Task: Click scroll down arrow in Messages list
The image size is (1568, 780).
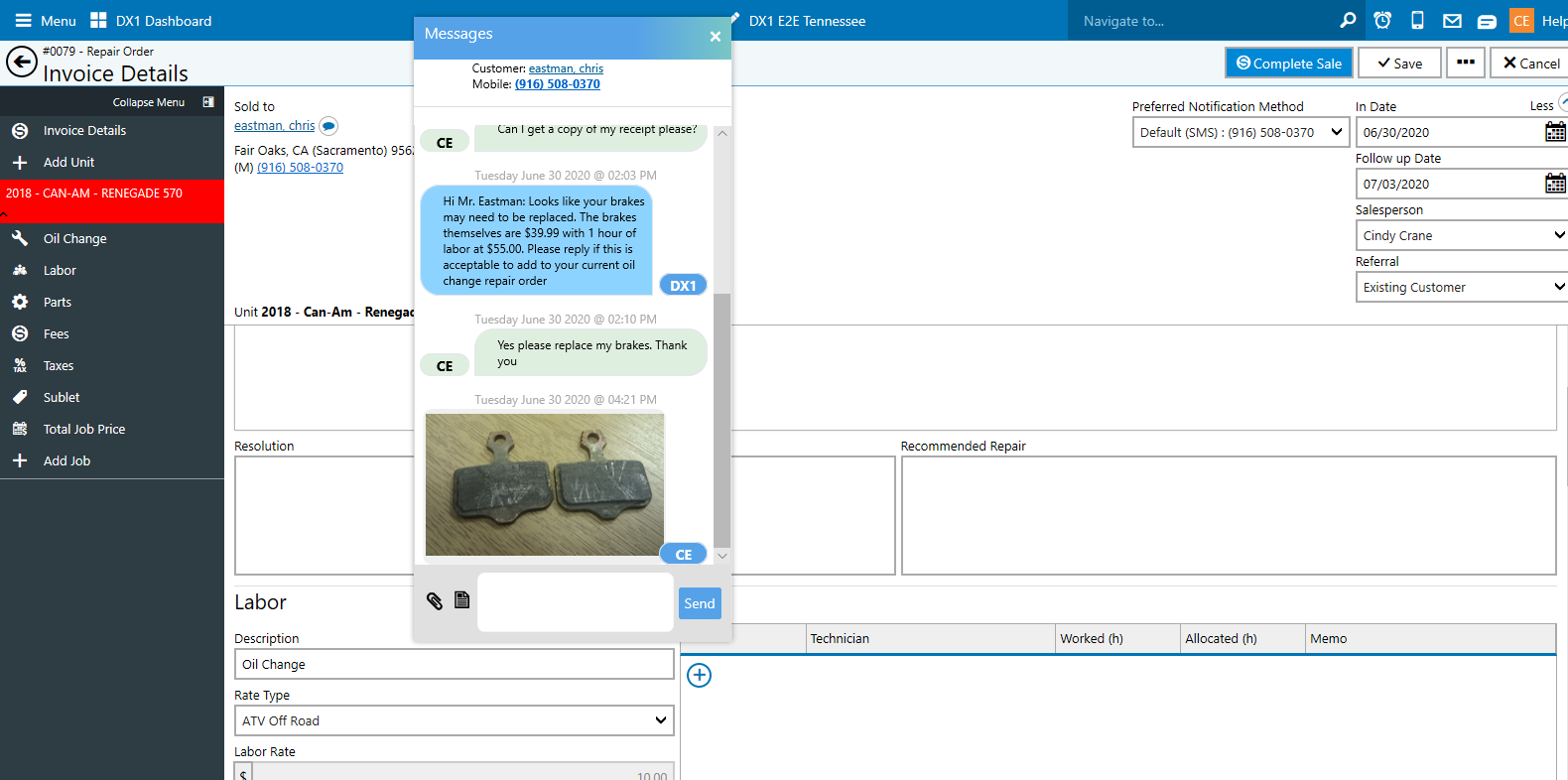Action: (722, 556)
